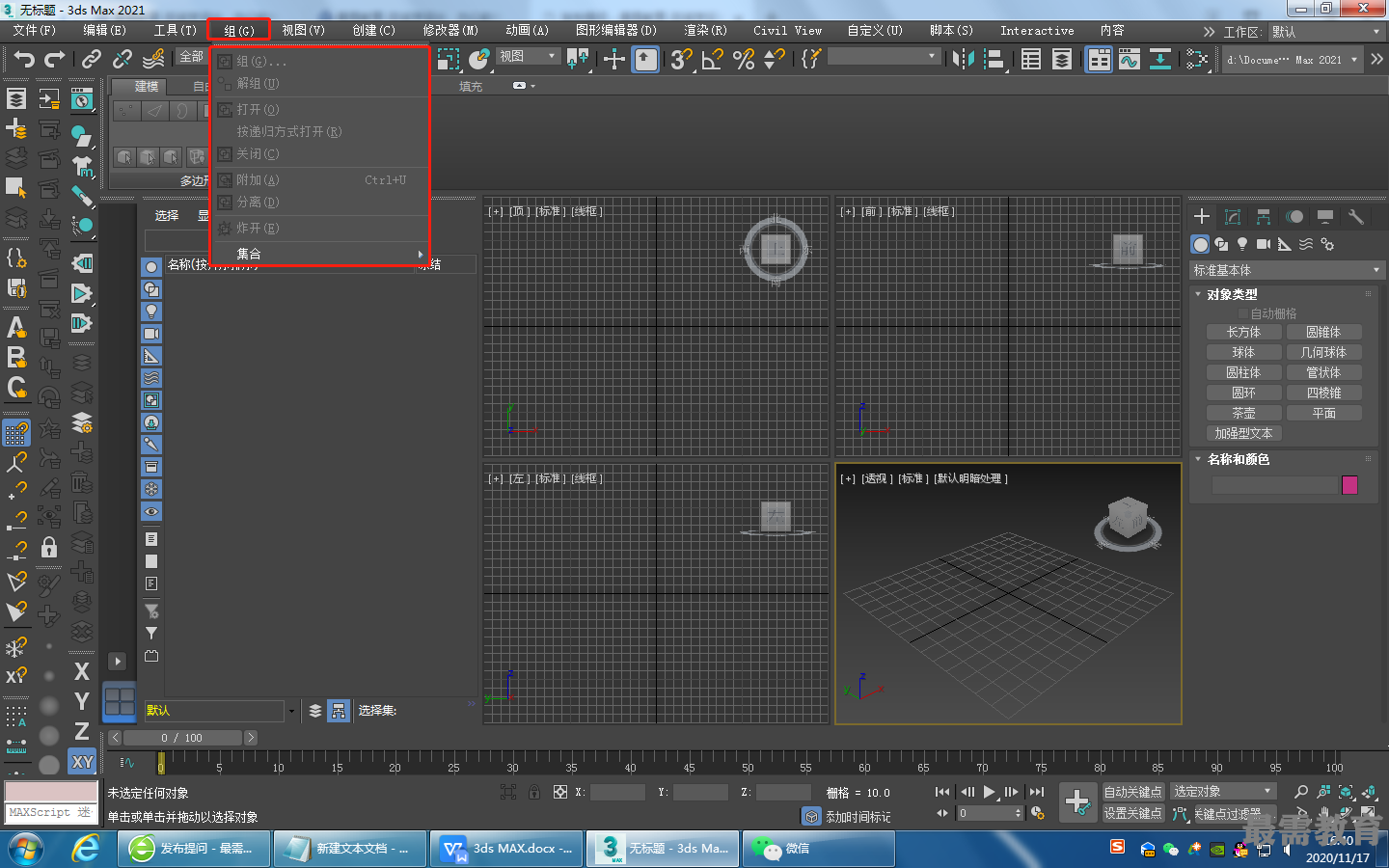This screenshot has width=1389, height=868.
Task: Click the X coordinate input field
Action: pos(617,792)
